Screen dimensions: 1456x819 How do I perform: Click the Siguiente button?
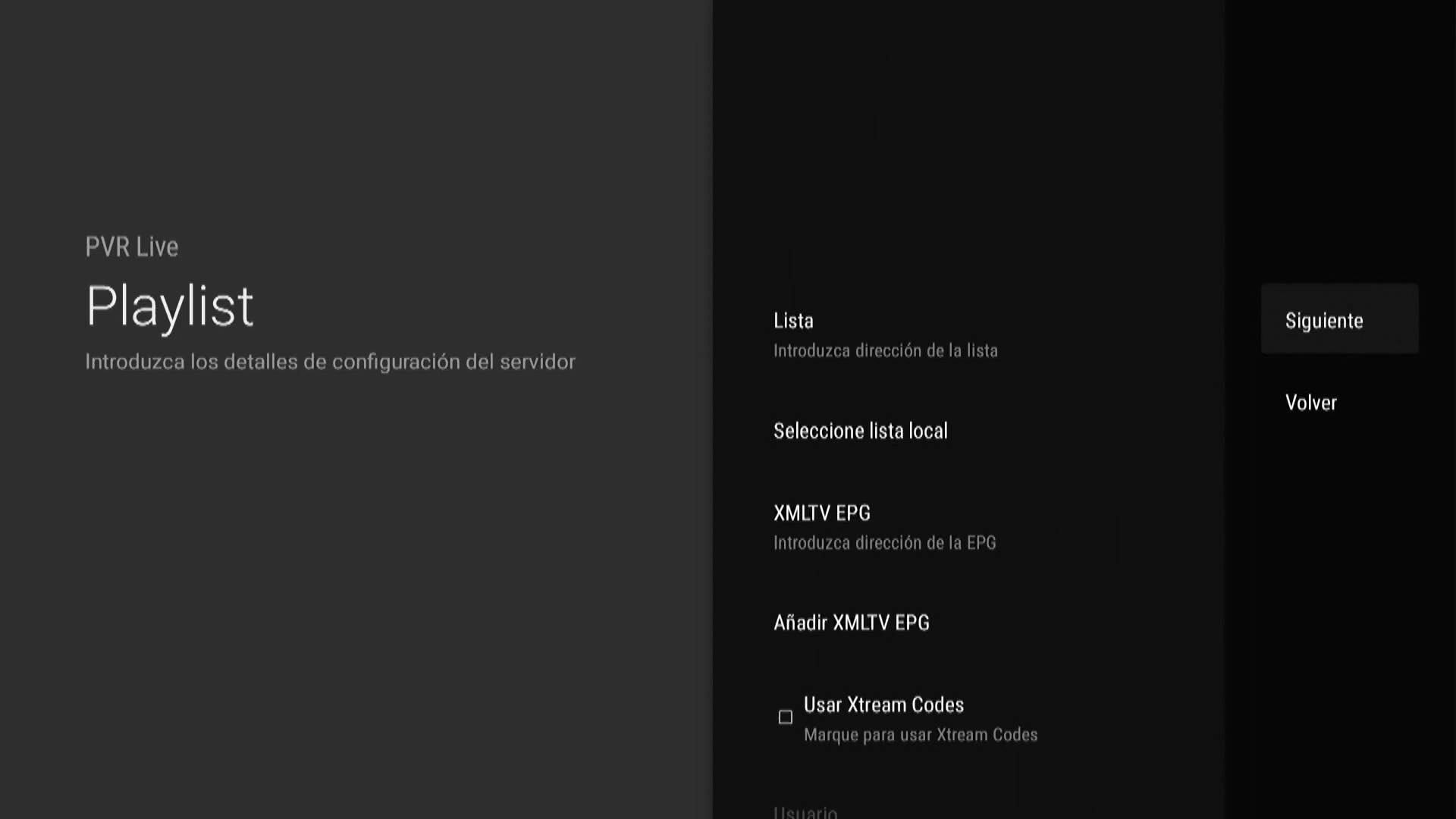click(1339, 319)
